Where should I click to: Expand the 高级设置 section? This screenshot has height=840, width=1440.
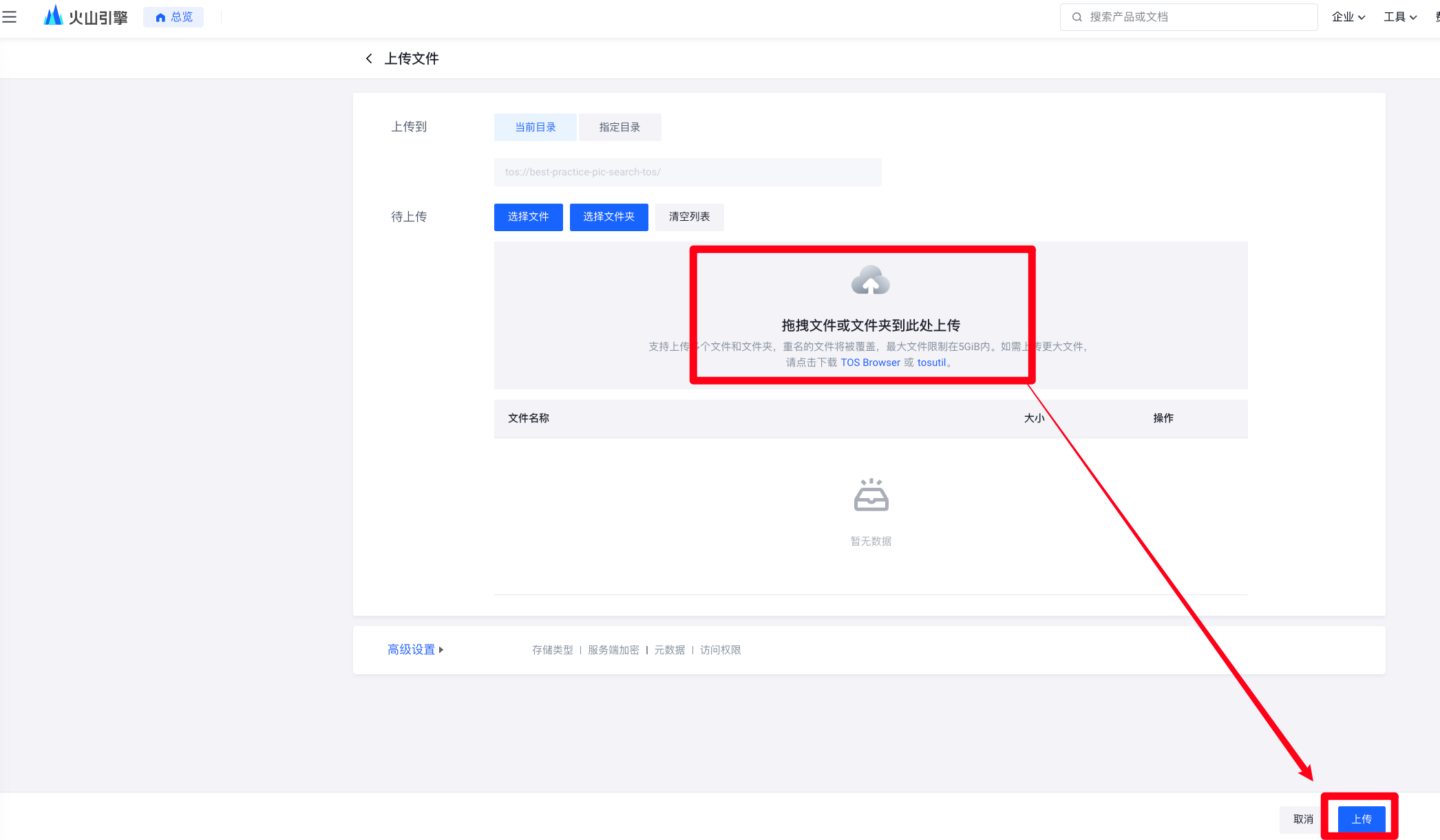click(x=416, y=649)
